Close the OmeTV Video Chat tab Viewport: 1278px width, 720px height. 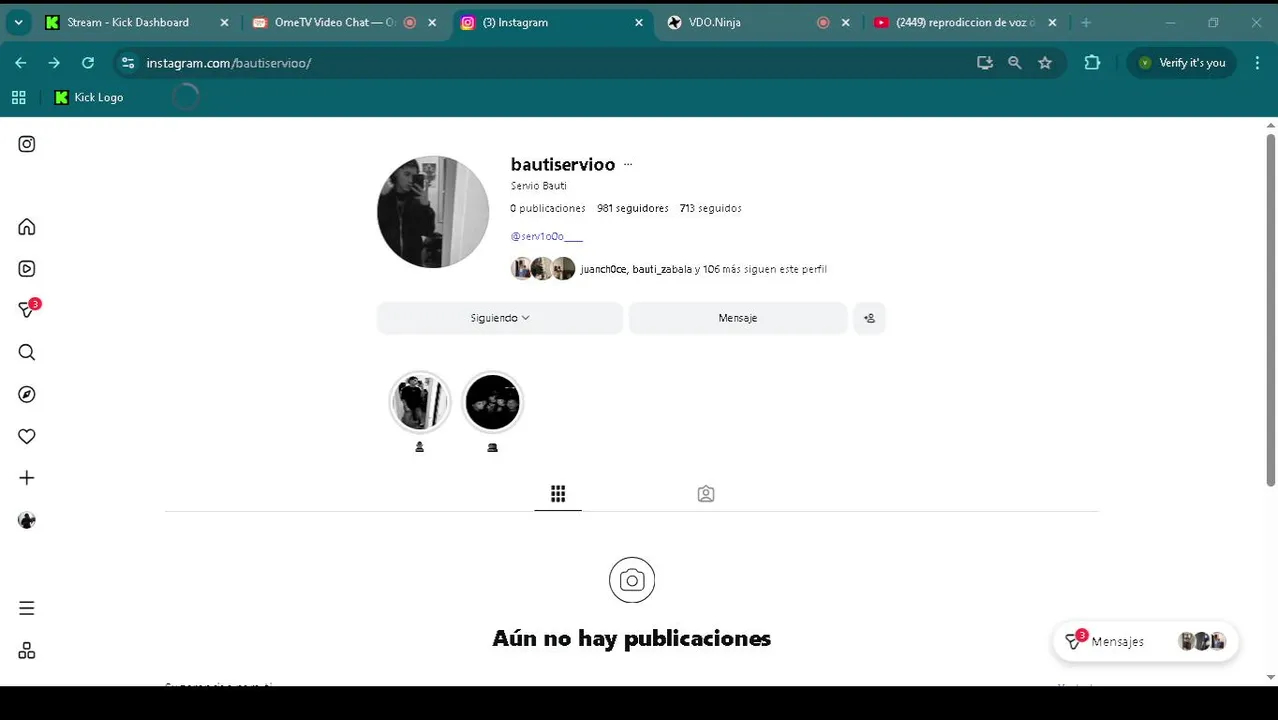click(432, 22)
